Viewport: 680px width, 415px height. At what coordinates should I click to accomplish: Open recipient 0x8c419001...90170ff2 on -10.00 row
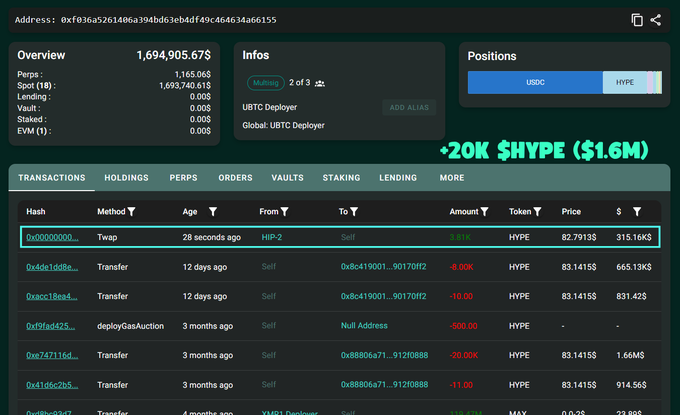[383, 296]
